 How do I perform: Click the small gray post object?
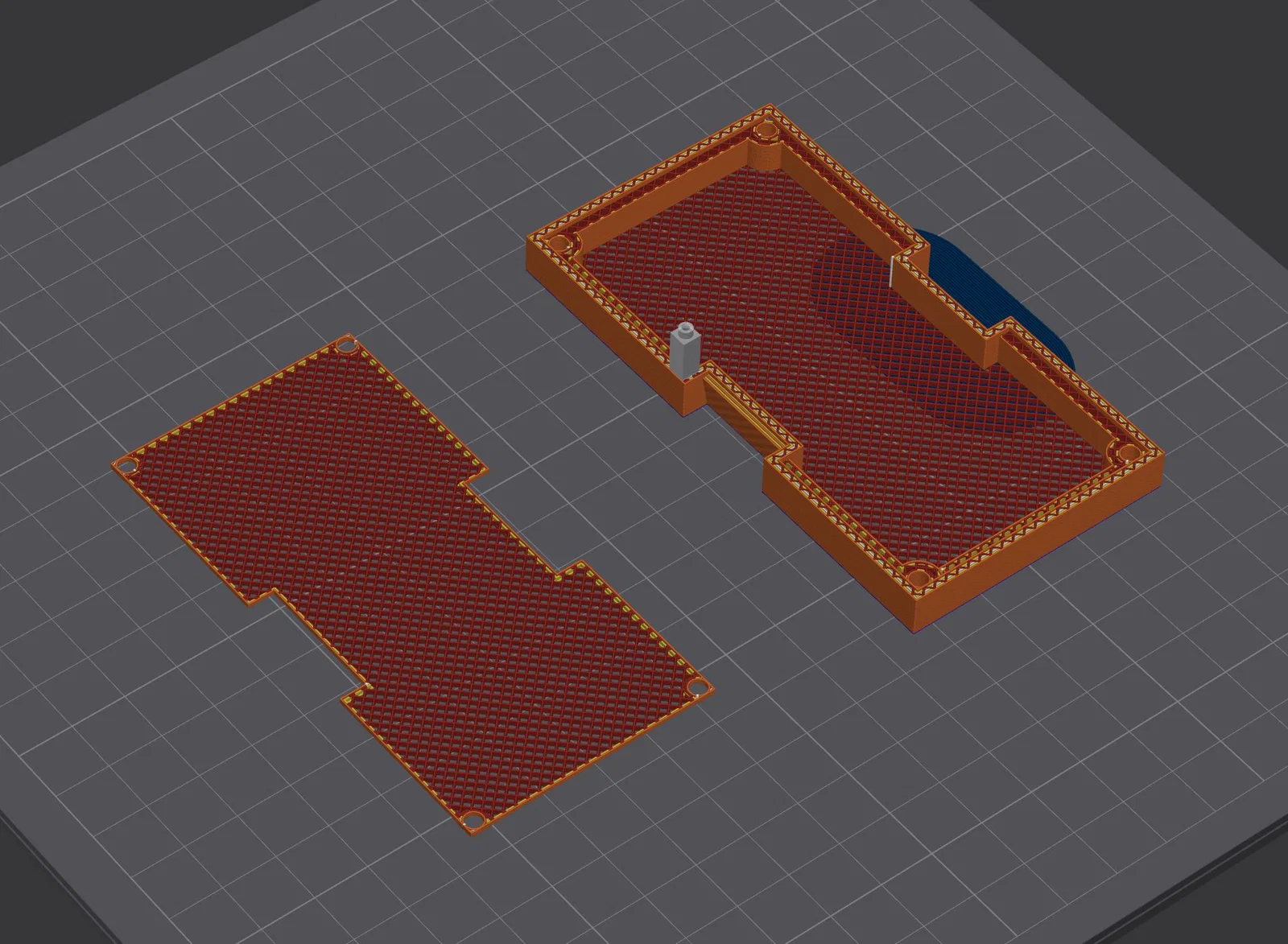coord(685,349)
